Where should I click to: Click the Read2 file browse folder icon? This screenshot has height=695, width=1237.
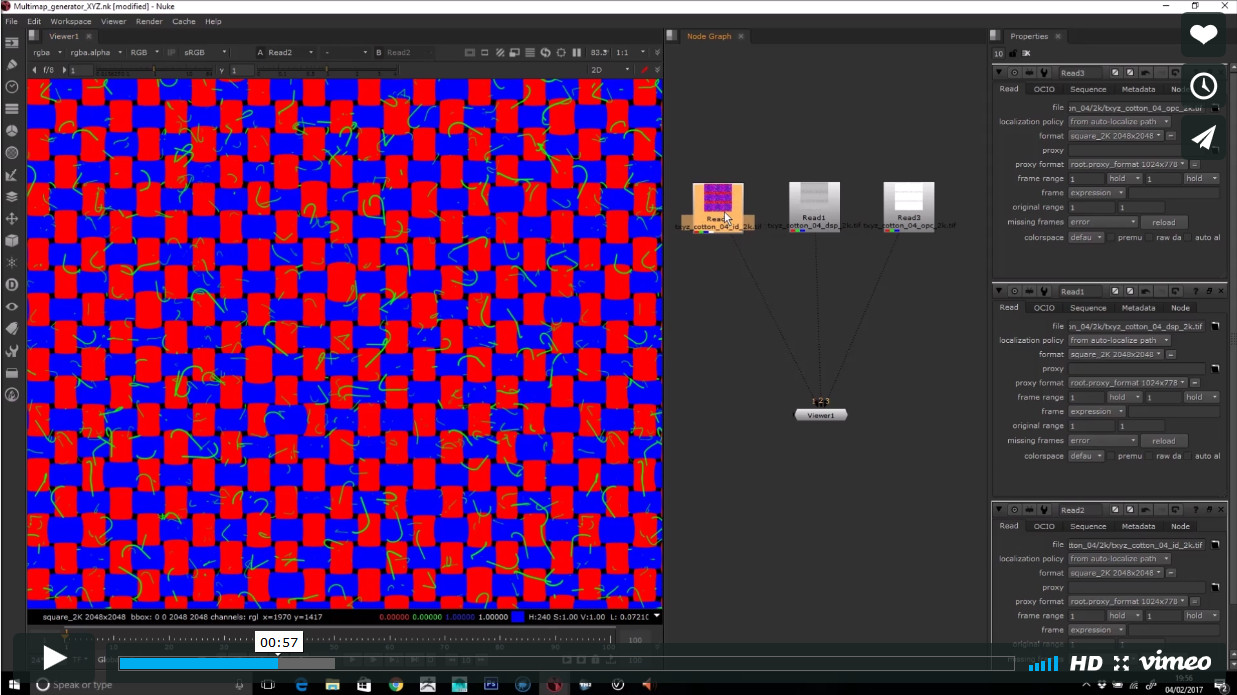tap(1216, 545)
